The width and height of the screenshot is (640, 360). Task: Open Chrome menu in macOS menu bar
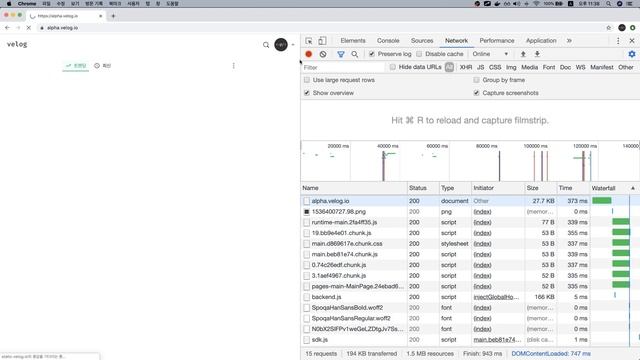27,3
